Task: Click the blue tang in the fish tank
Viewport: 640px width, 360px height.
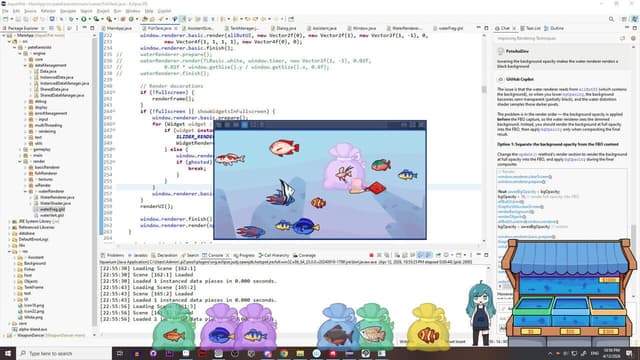Action: tap(305, 226)
